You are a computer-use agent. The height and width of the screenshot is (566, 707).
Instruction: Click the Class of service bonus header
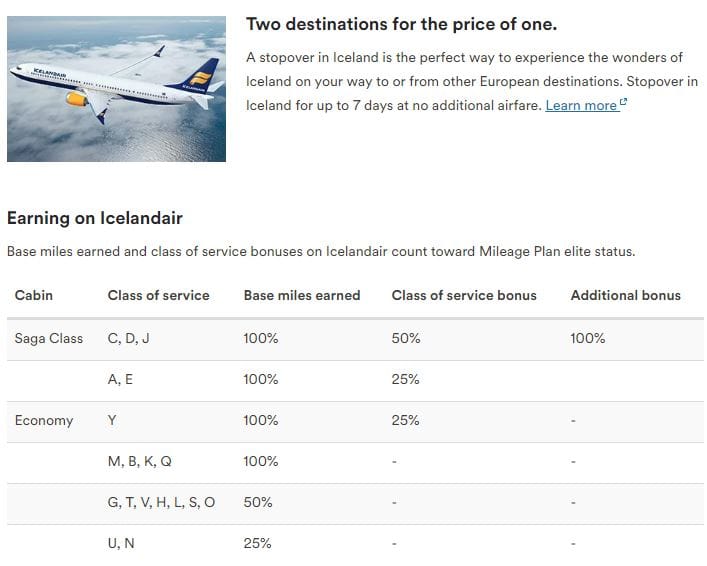(x=464, y=295)
